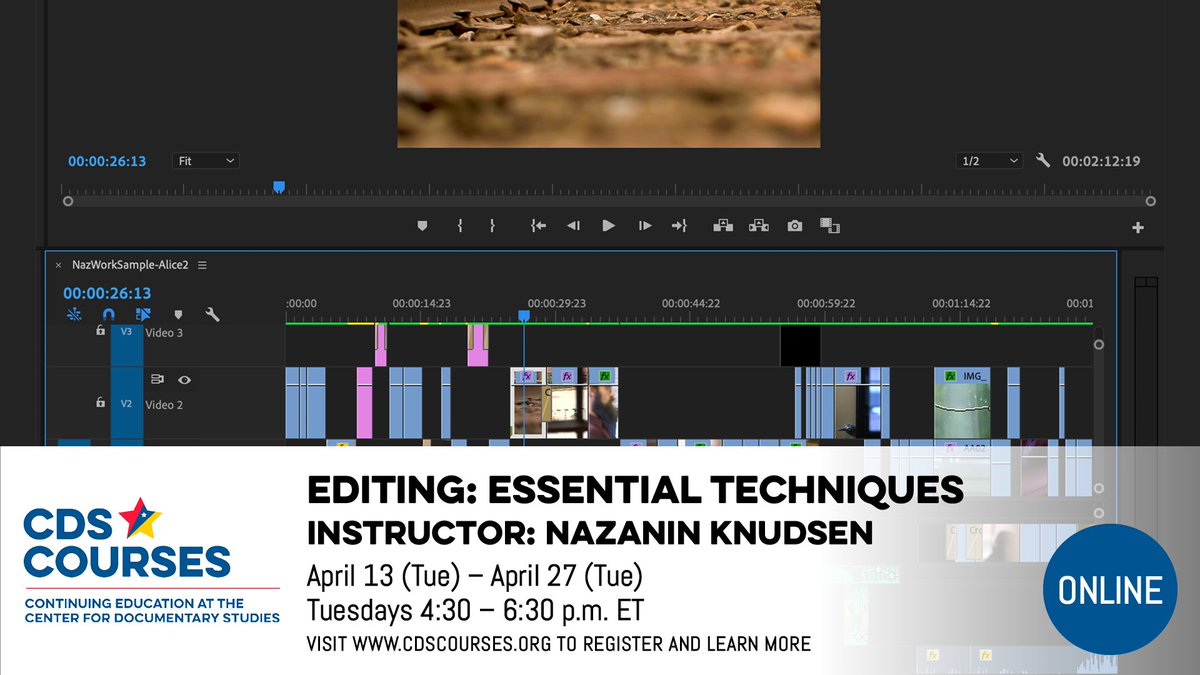
Task: Select the first pink clip on Video 3
Action: 380,345
